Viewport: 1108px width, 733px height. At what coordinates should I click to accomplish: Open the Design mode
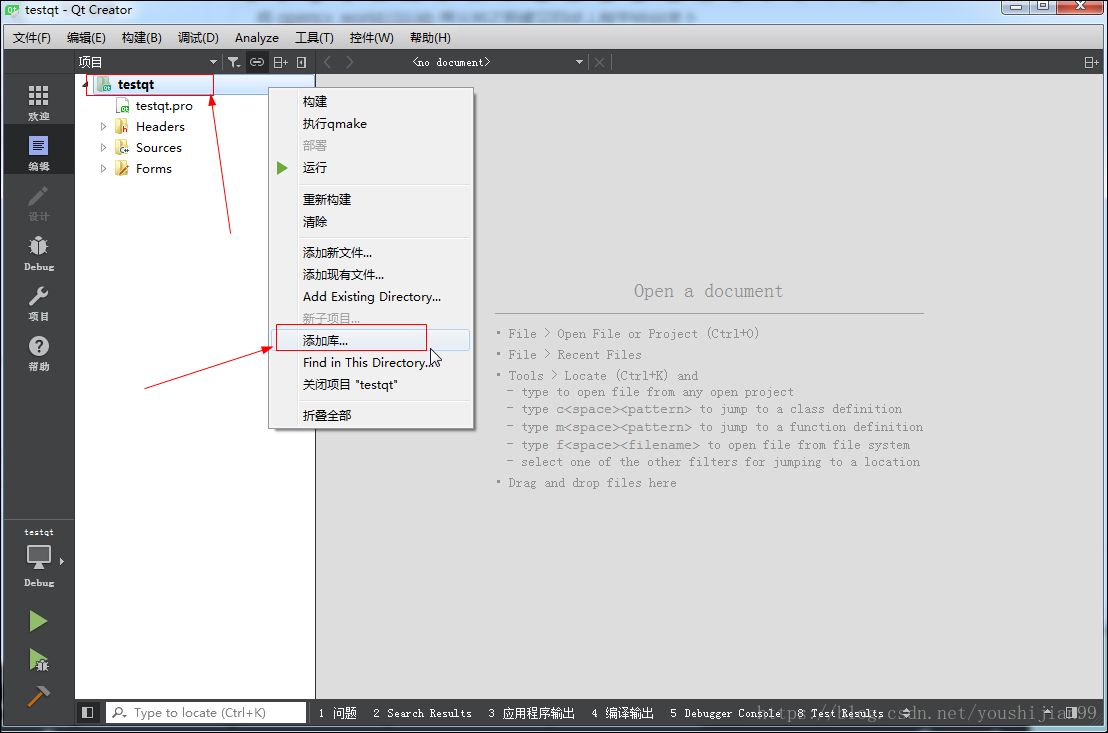coord(38,203)
